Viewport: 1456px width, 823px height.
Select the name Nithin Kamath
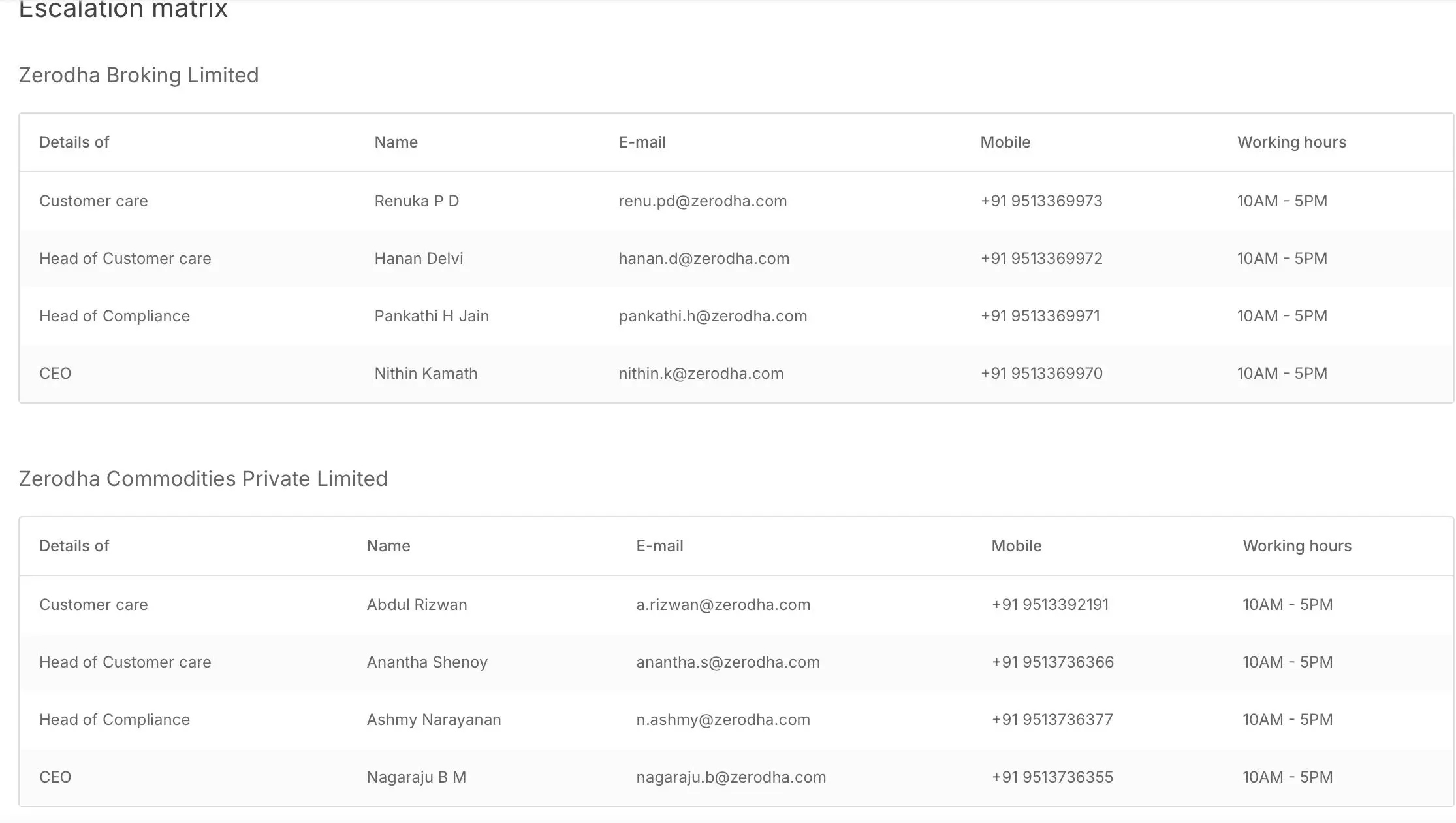pos(426,374)
